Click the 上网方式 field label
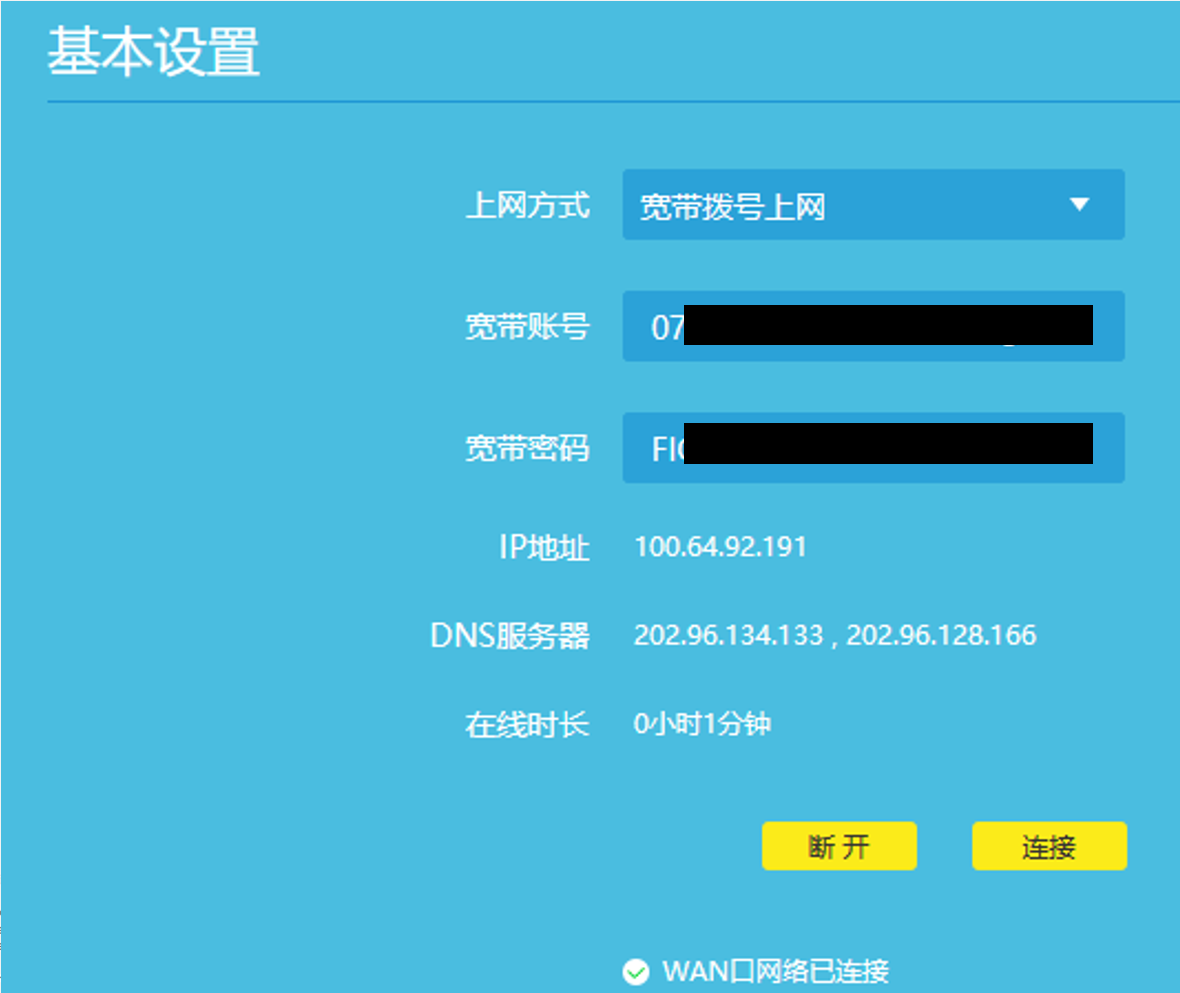 [x=530, y=205]
